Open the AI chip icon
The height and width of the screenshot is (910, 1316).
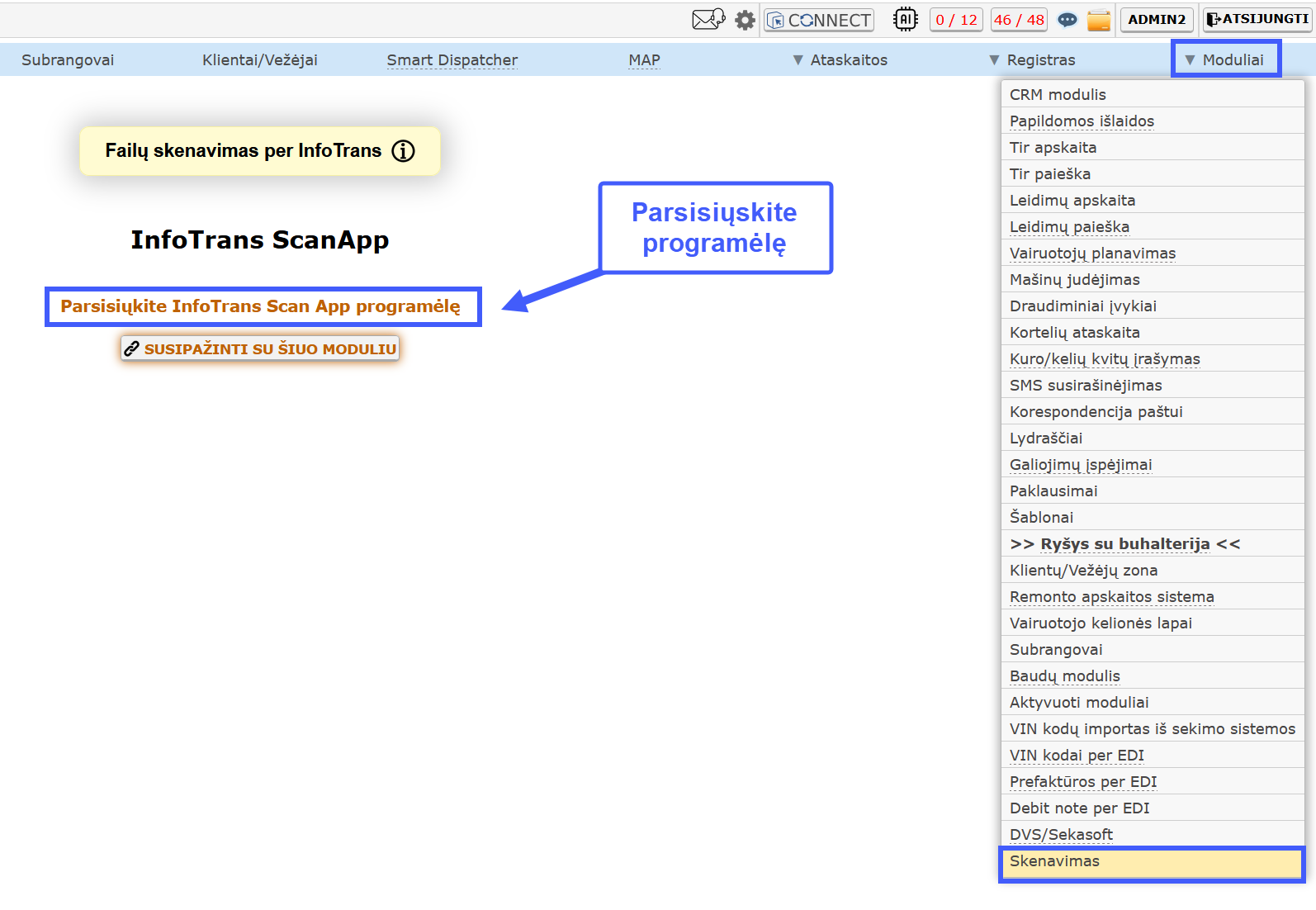[x=906, y=19]
